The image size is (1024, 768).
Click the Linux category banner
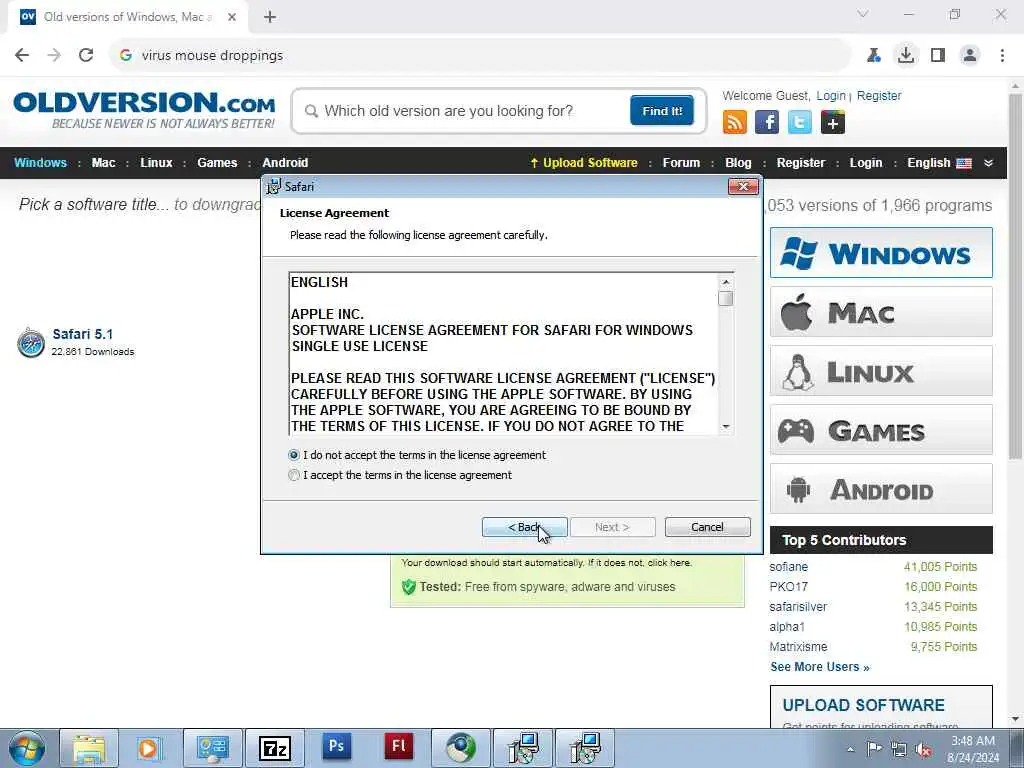click(881, 371)
